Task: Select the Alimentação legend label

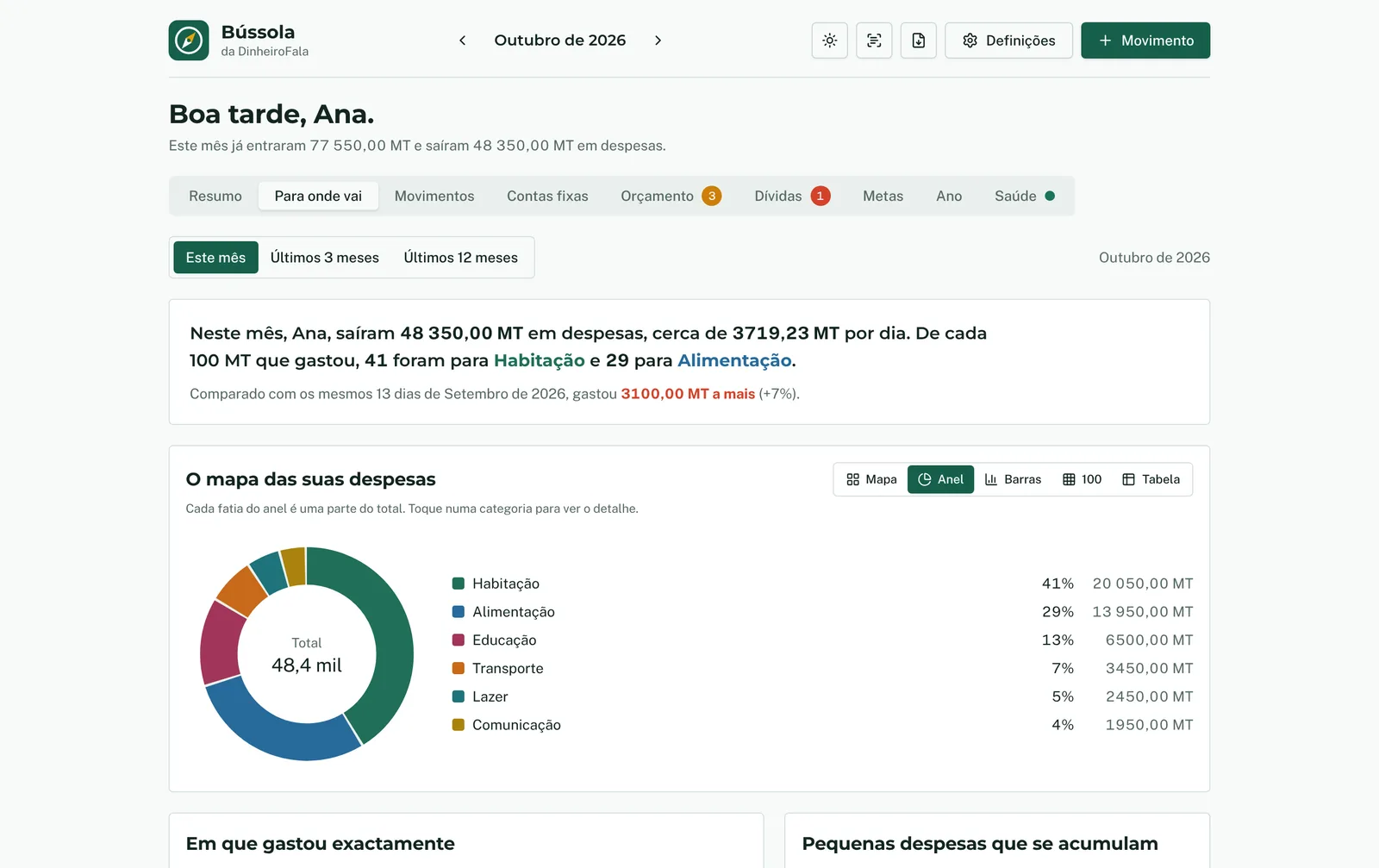Action: pyautogui.click(x=514, y=612)
